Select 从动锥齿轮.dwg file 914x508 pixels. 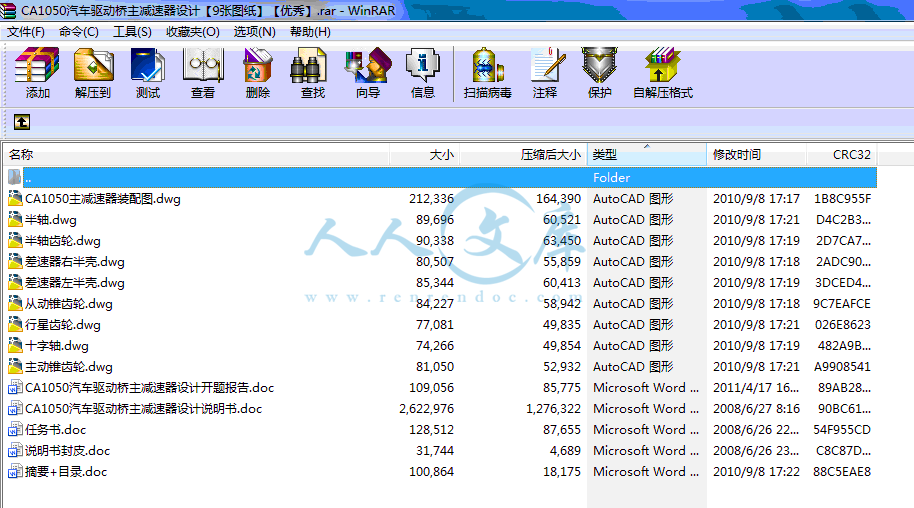point(69,304)
